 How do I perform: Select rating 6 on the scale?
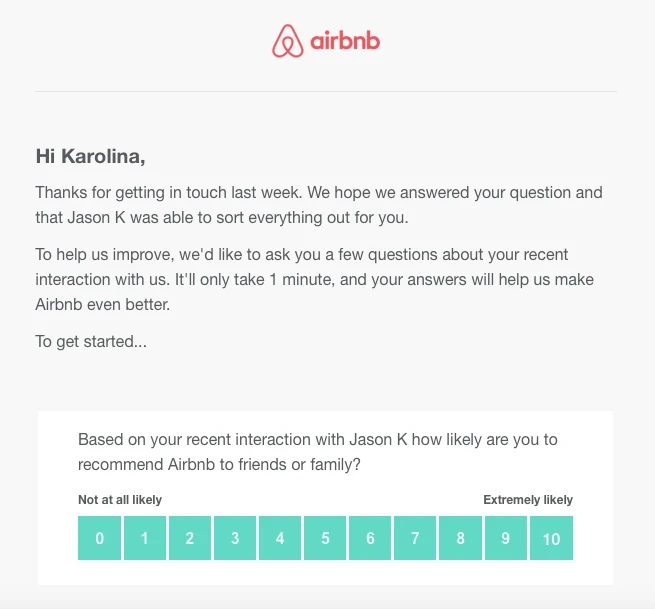click(370, 538)
